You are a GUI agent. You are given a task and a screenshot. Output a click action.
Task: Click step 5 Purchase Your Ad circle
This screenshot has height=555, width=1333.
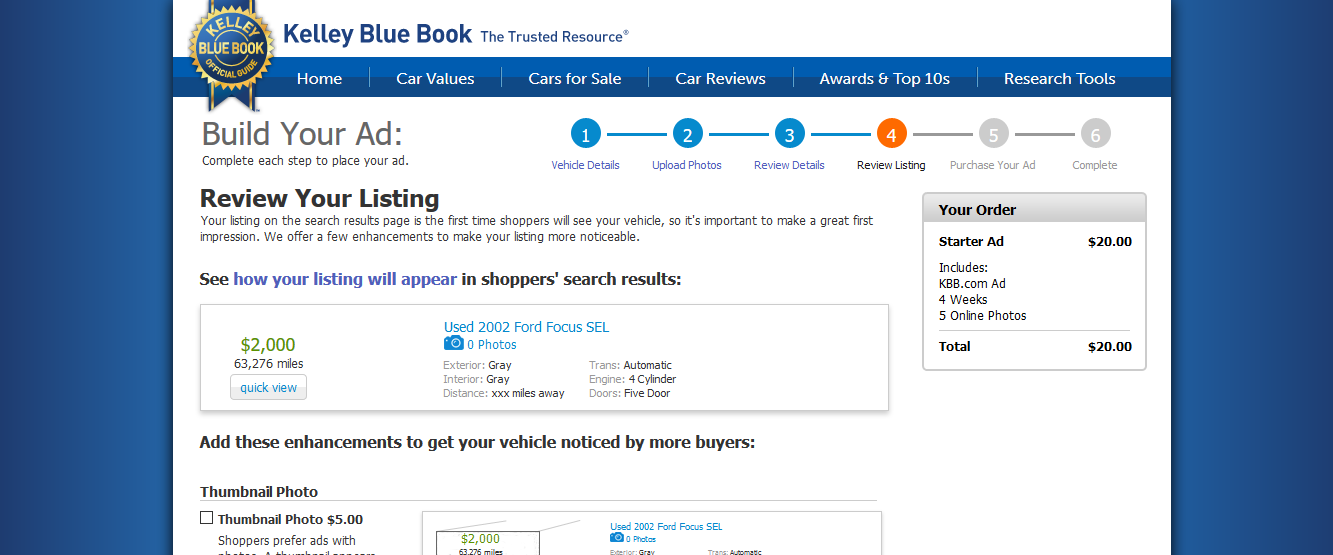pyautogui.click(x=993, y=134)
